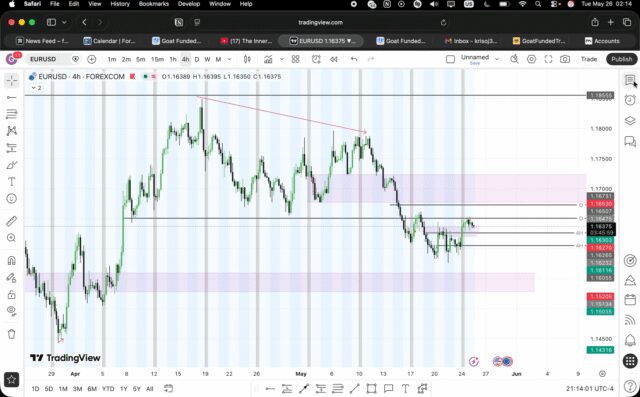This screenshot has height=397, width=640.
Task: Open the History menu in menu bar
Action: (x=120, y=4)
